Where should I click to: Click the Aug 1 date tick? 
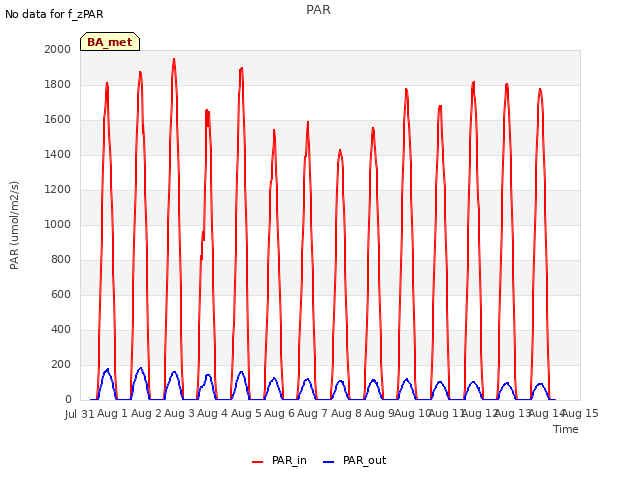pos(113,413)
